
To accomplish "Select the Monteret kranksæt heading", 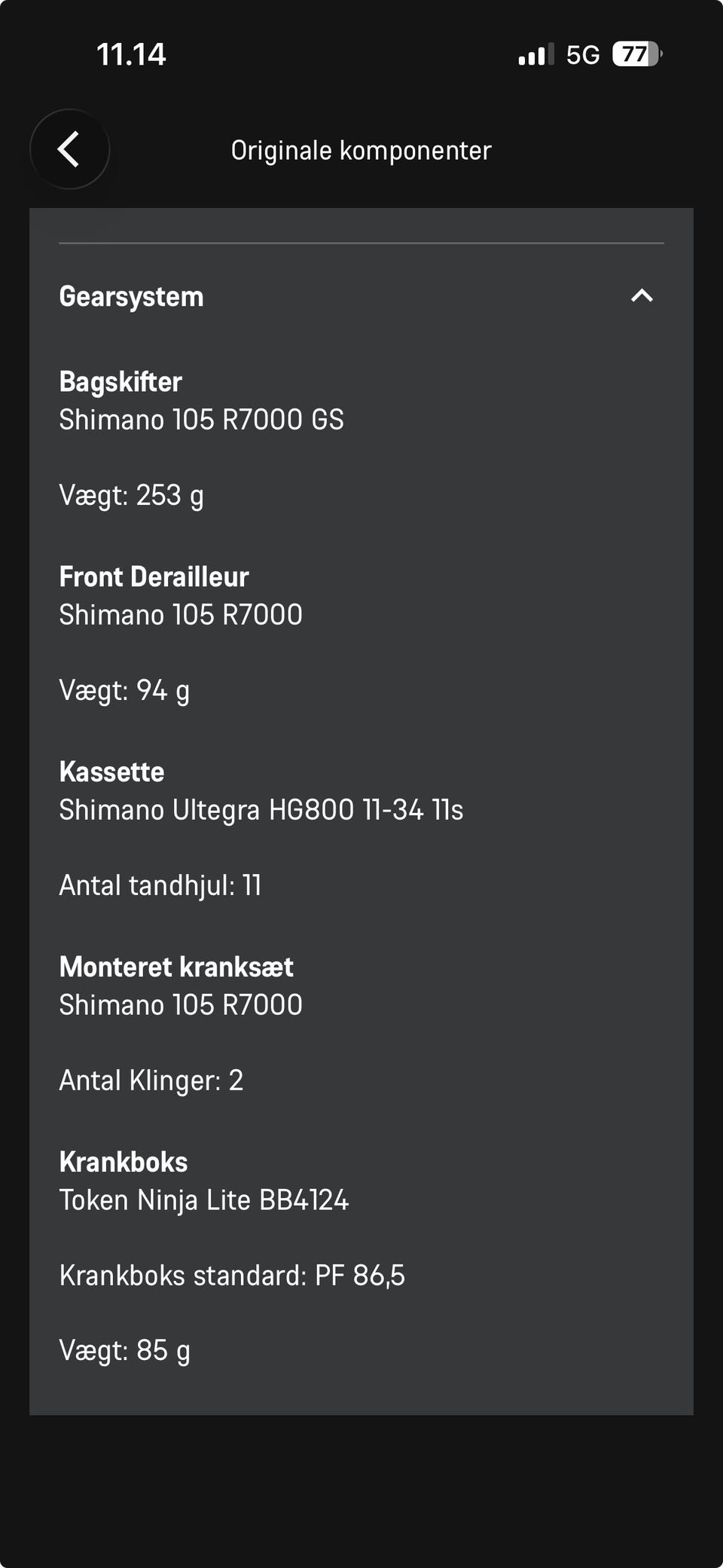I will point(176,967).
